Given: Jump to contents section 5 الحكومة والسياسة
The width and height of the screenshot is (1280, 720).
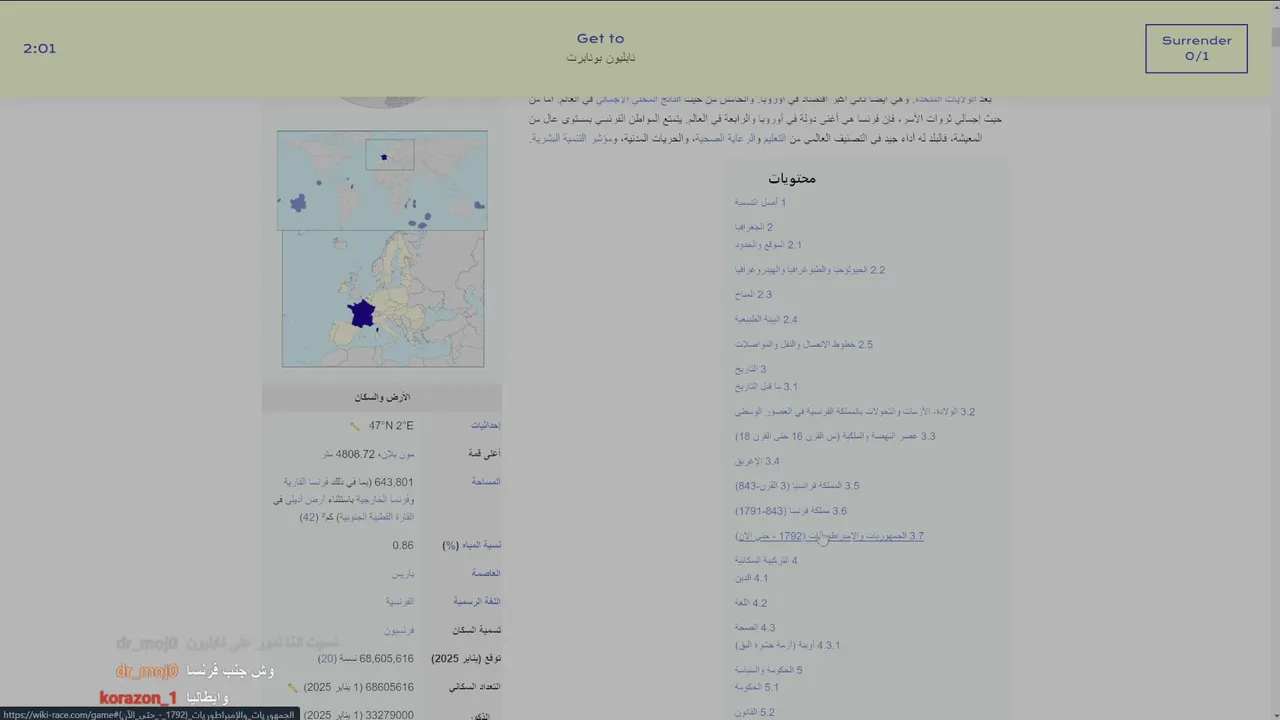Looking at the screenshot, I should point(768,670).
